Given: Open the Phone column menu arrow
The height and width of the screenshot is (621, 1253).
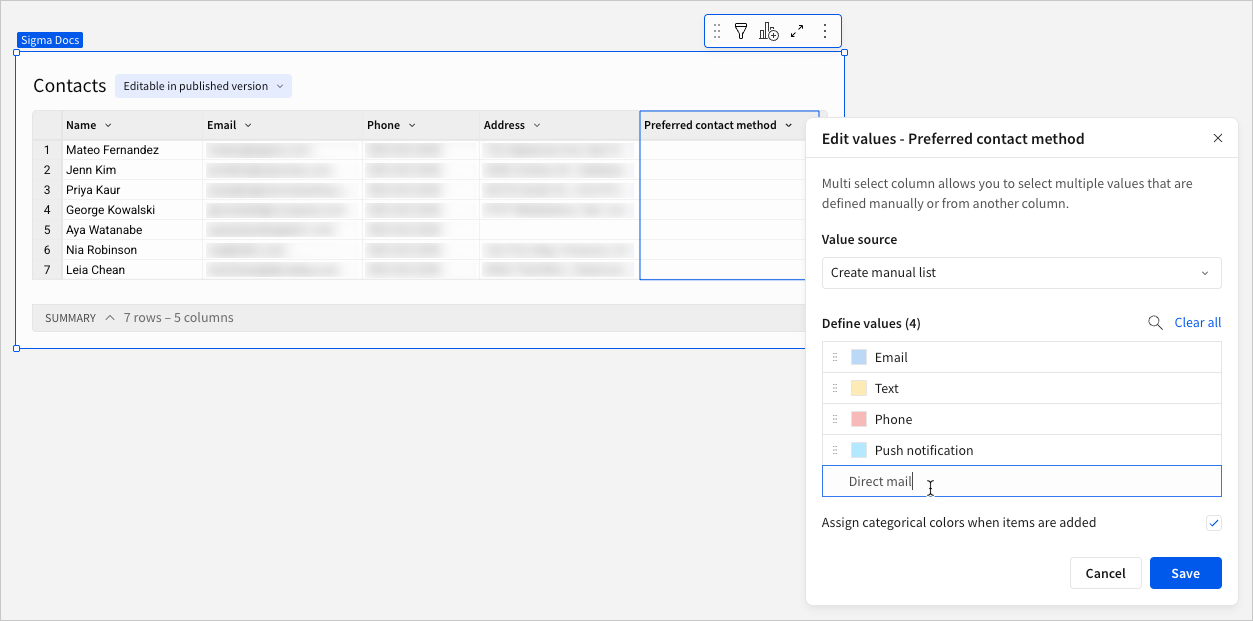Looking at the screenshot, I should [x=412, y=126].
